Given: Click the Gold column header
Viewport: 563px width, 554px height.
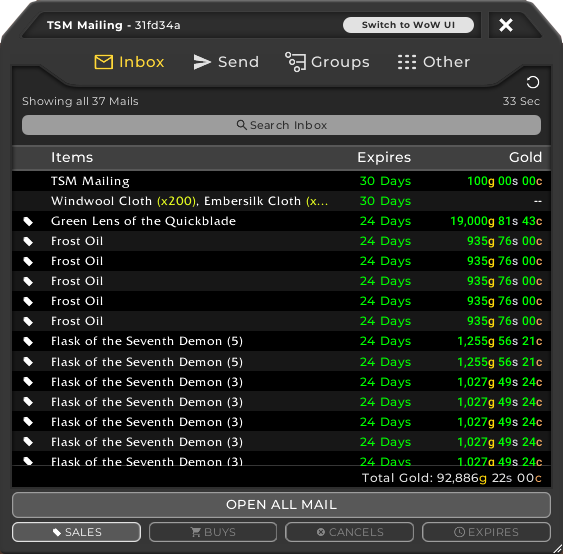Looking at the screenshot, I should [x=525, y=157].
